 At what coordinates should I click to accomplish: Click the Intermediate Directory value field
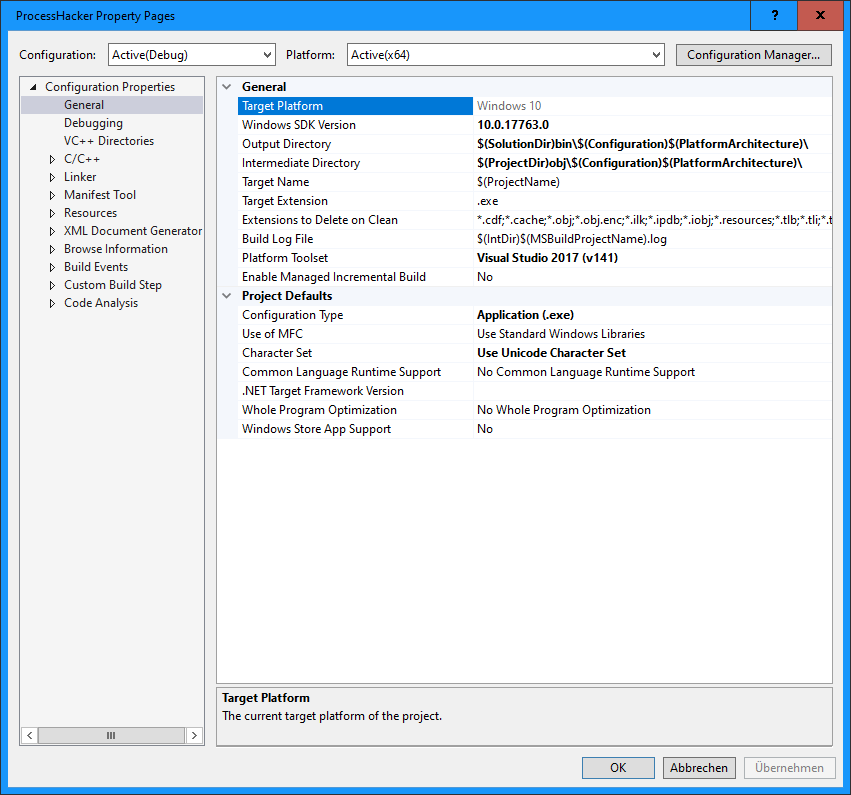coord(653,163)
